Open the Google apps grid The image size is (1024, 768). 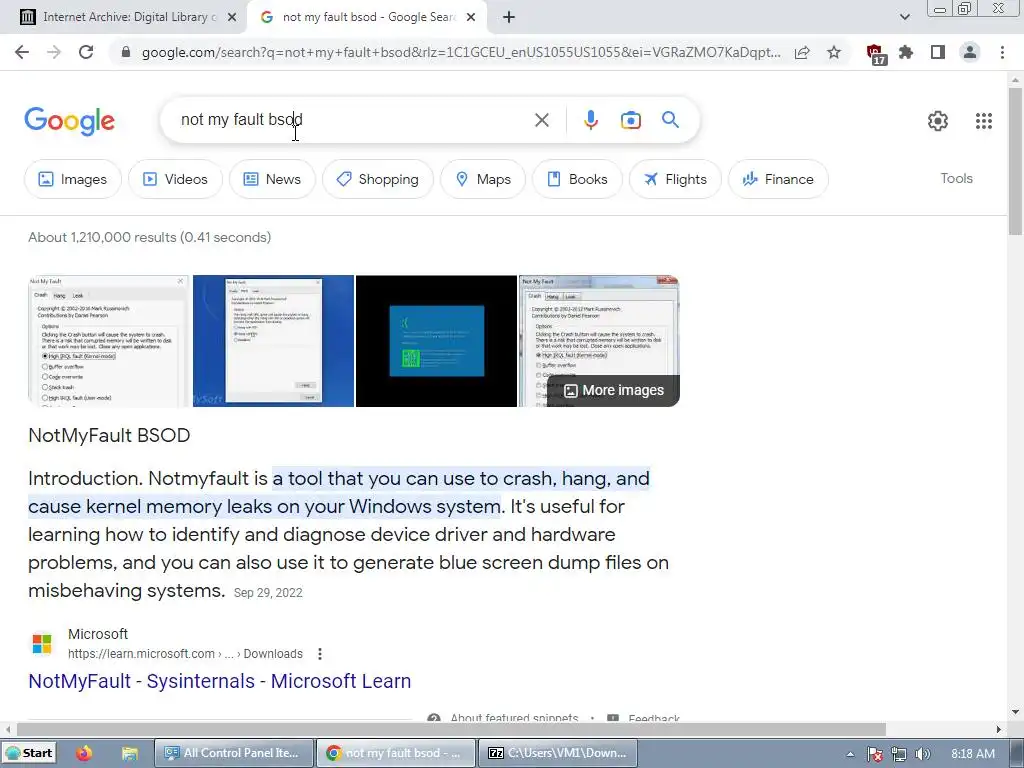pyautogui.click(x=984, y=121)
